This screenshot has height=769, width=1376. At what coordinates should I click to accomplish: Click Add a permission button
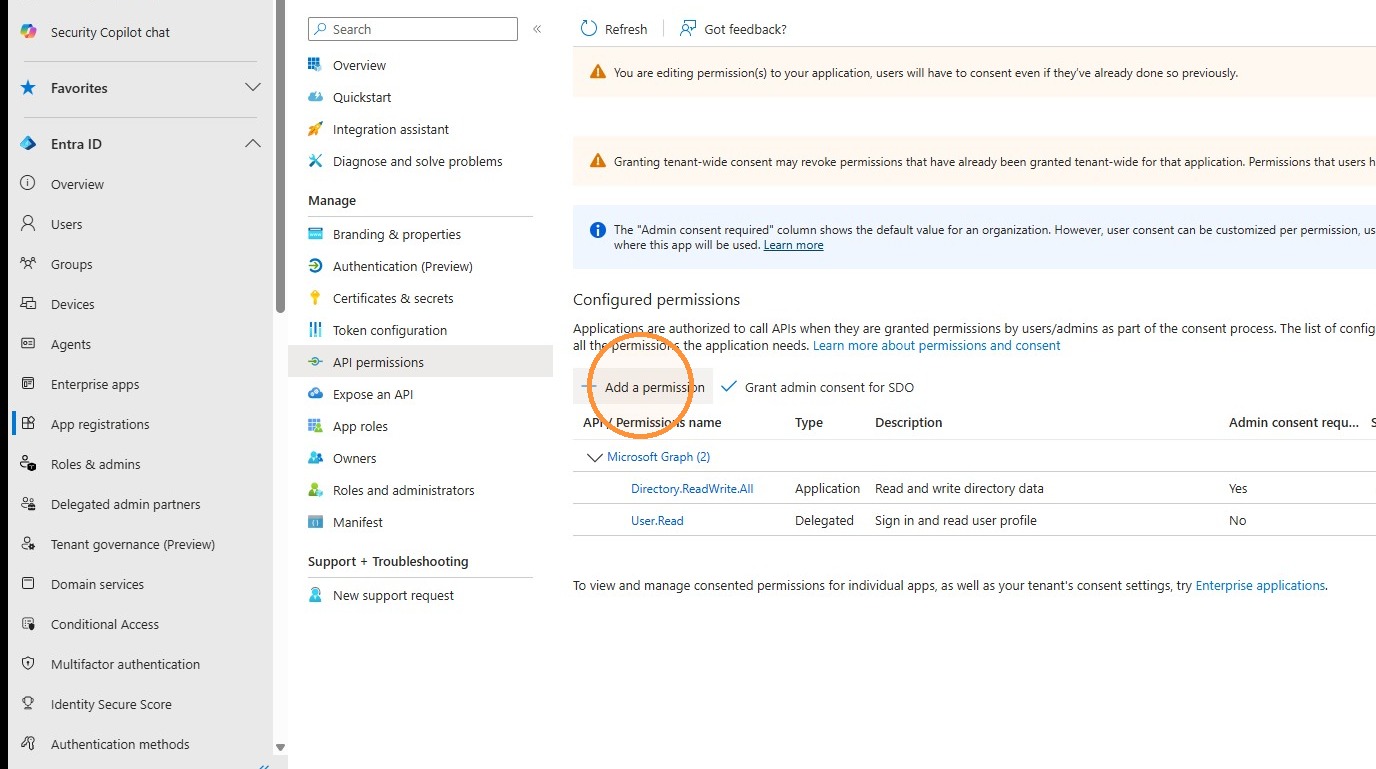tap(643, 387)
